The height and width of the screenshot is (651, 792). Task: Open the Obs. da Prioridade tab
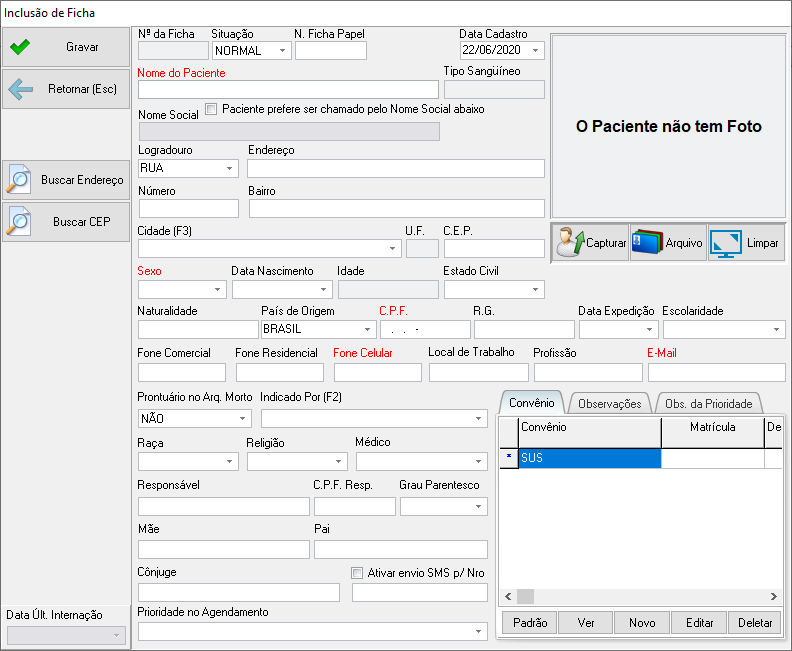708,403
